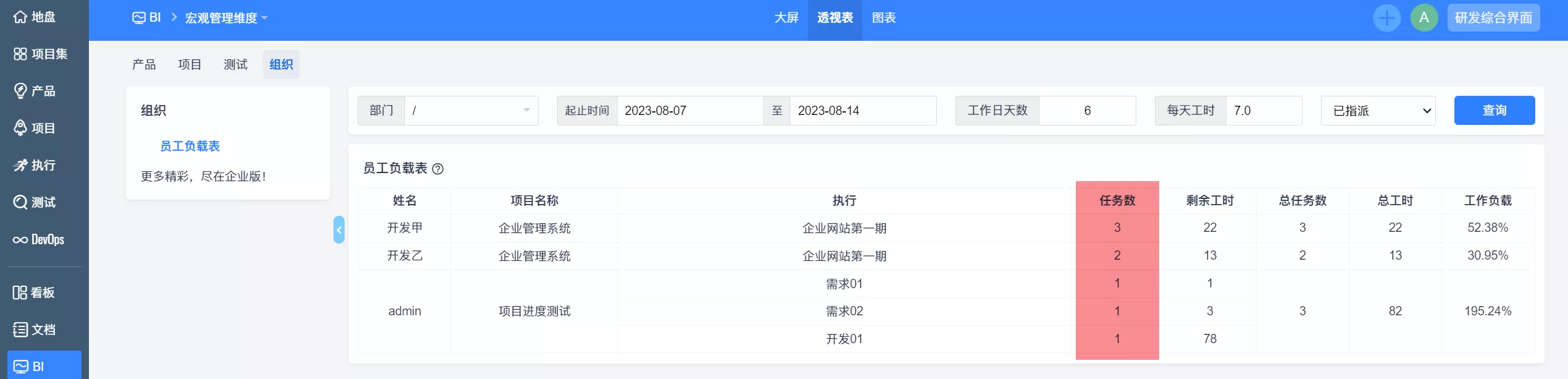Open the BI item in left sidebar
Screen dimensions: 1568x379
click(x=44, y=365)
